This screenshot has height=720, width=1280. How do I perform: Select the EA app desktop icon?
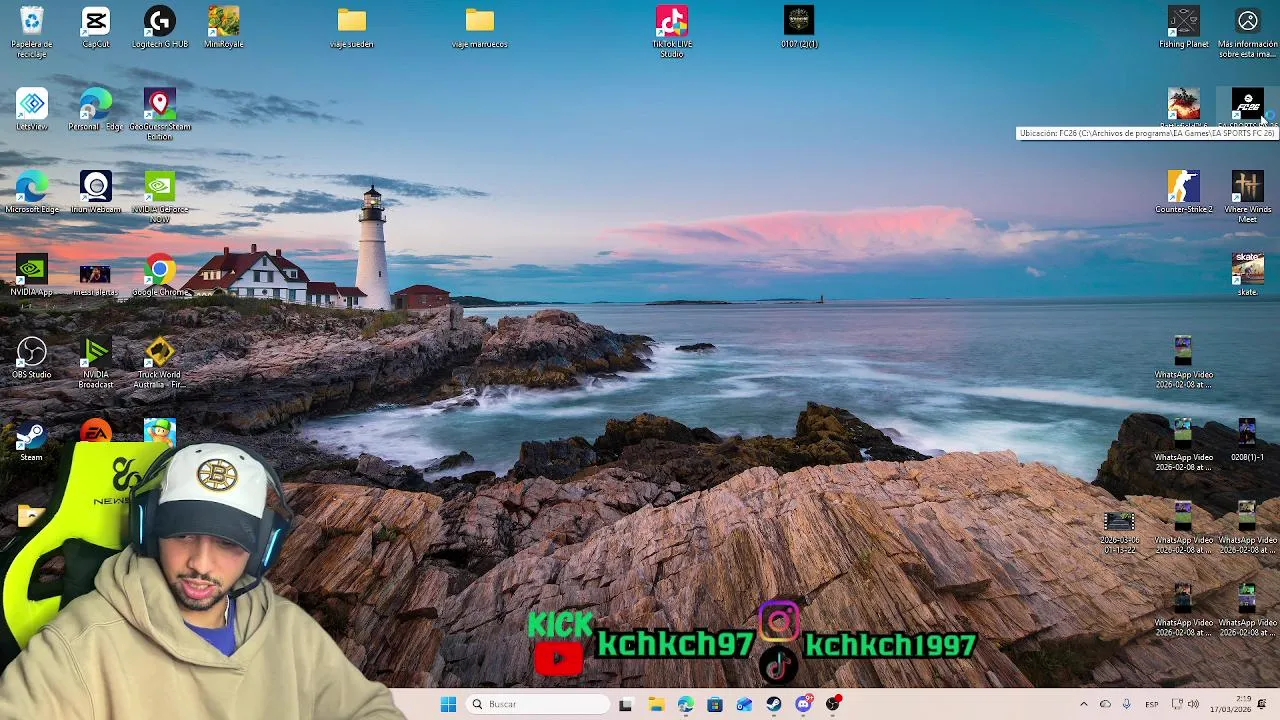tap(96, 432)
